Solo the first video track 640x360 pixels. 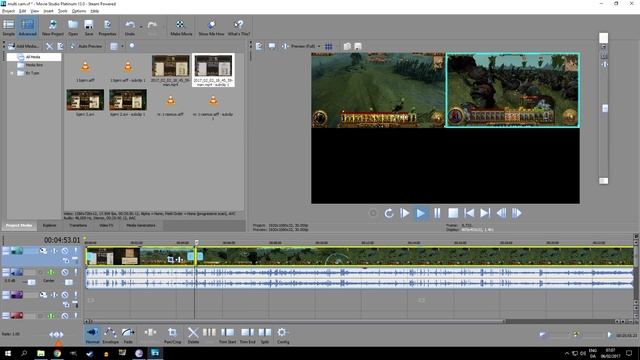pyautogui.click(x=76, y=251)
